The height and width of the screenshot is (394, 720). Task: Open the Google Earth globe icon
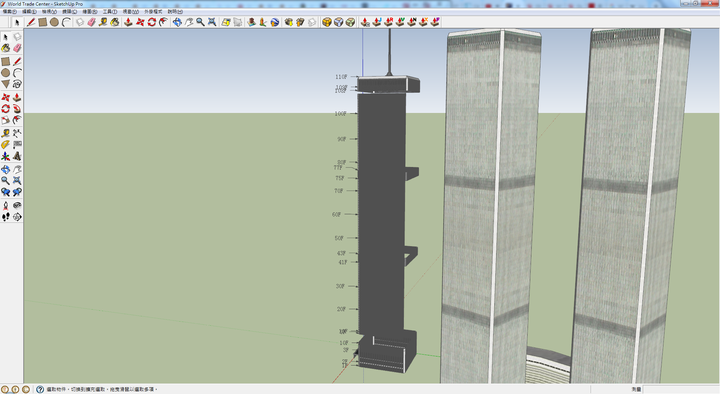pyautogui.click(x=275, y=22)
